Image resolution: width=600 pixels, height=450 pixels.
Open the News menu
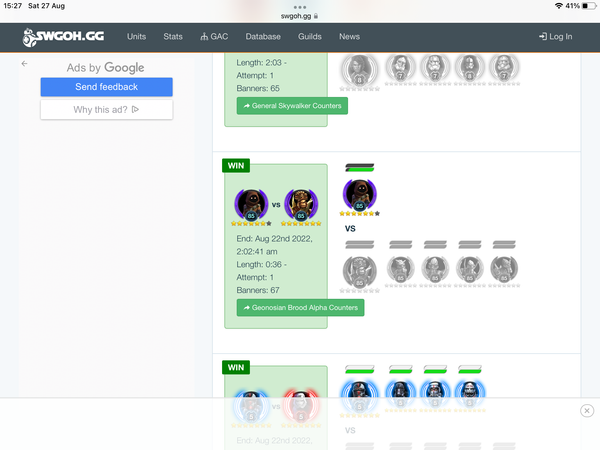[x=349, y=37]
